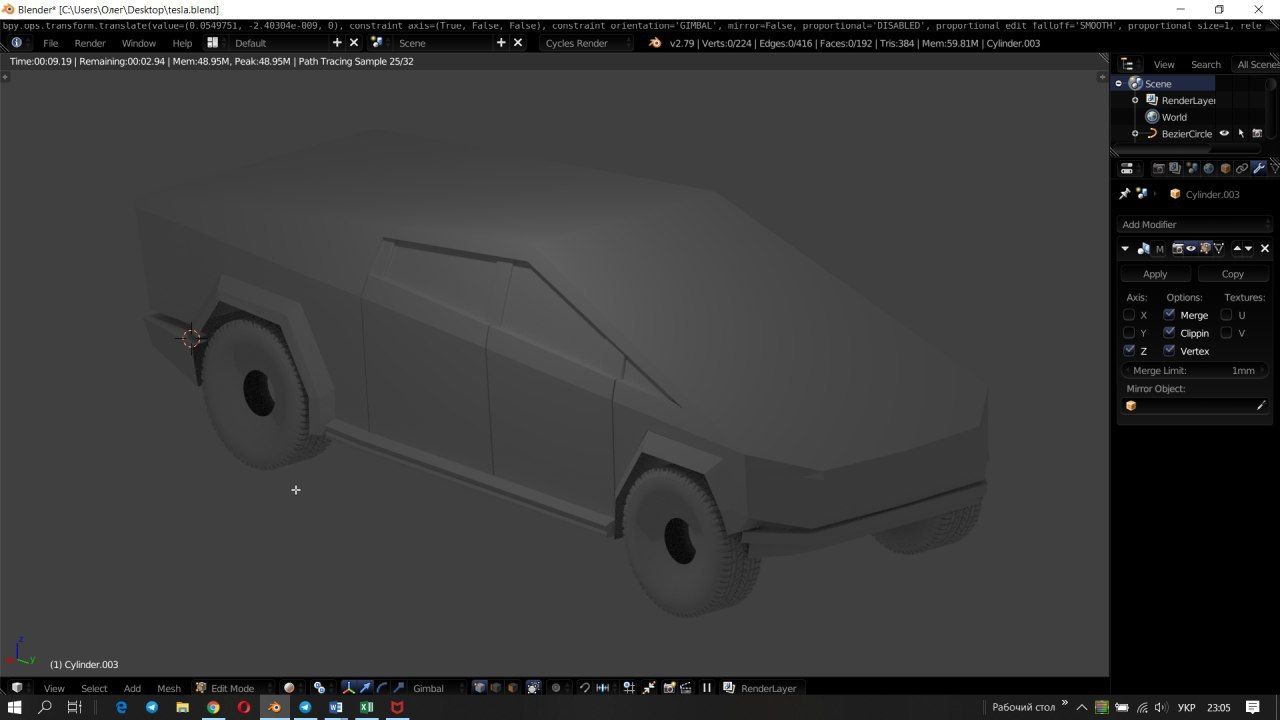This screenshot has height=720, width=1280.
Task: Open the Gimbal orientation dropdown
Action: (438, 688)
